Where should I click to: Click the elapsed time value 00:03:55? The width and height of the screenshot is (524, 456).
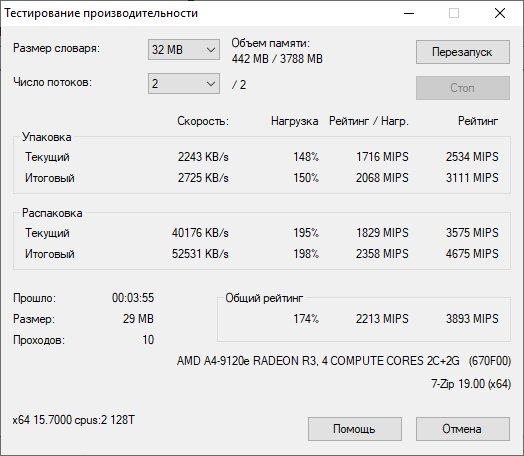(x=133, y=298)
